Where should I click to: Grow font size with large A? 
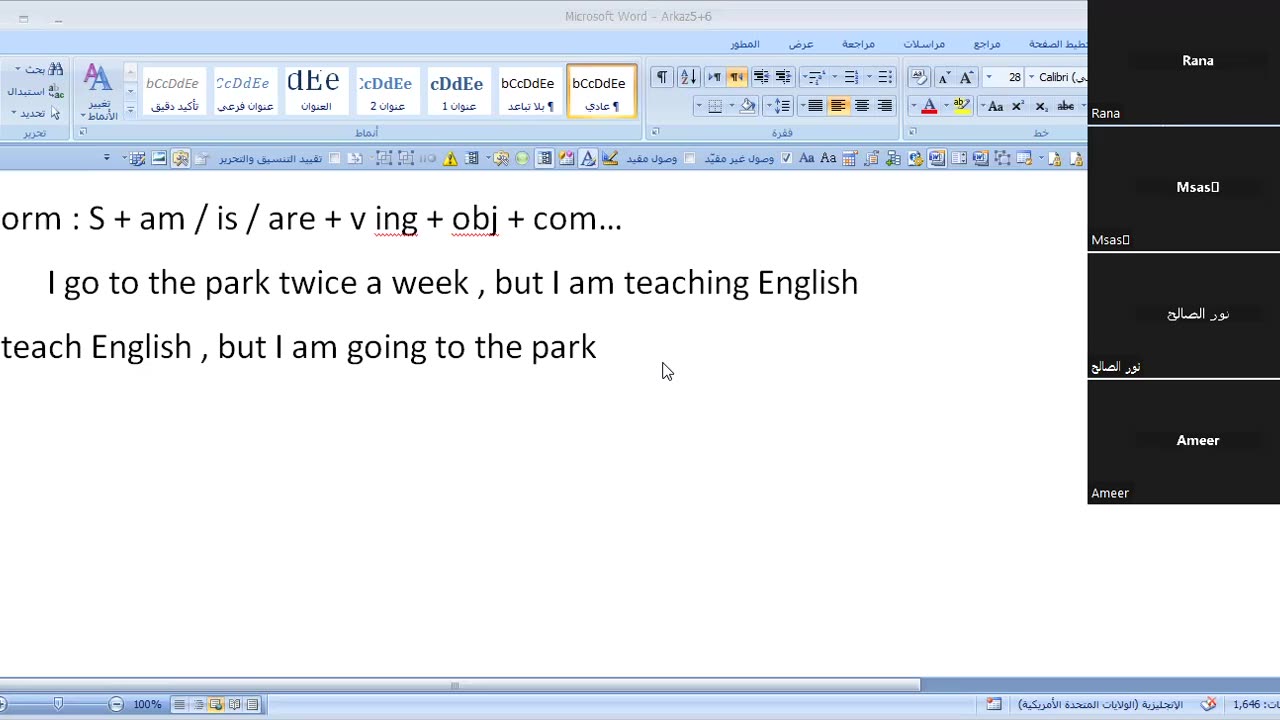[x=966, y=77]
